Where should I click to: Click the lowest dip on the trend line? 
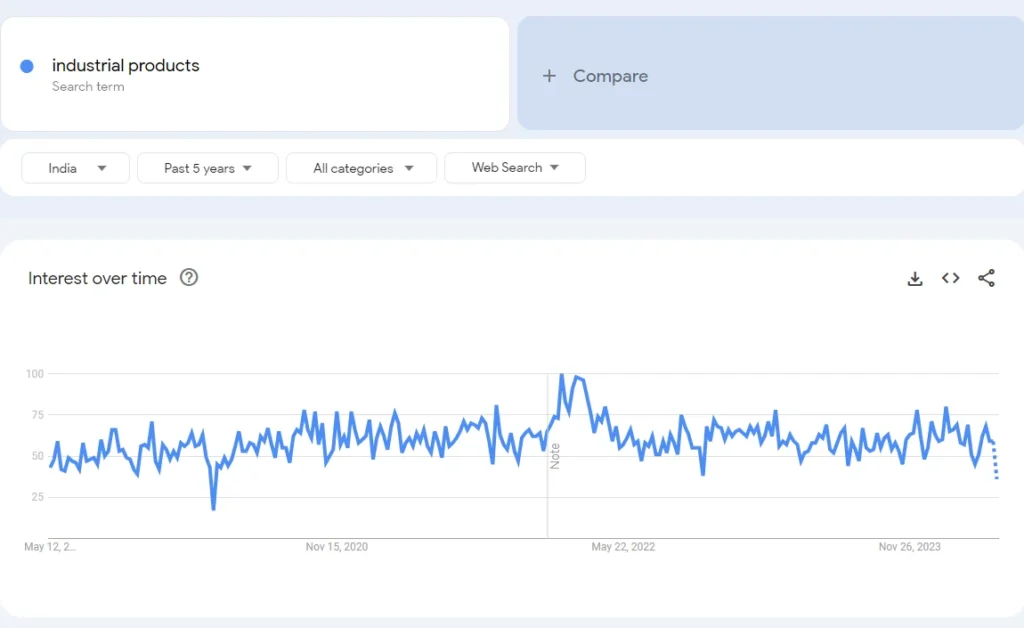pos(213,508)
